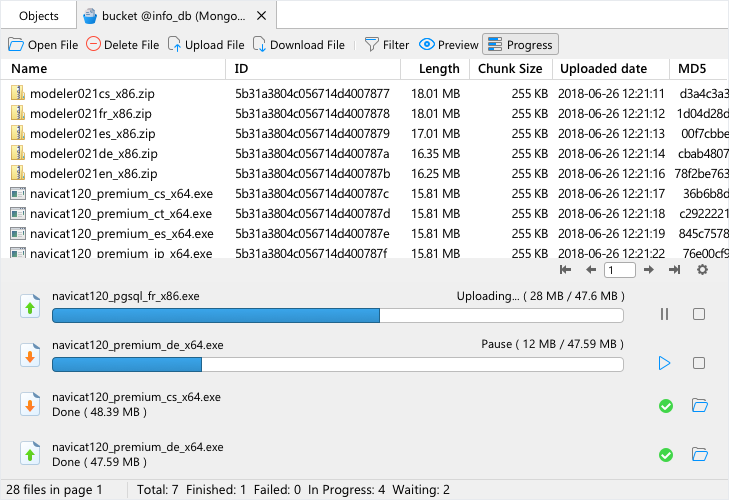Close the bucket @info_db tab

tap(261, 16)
